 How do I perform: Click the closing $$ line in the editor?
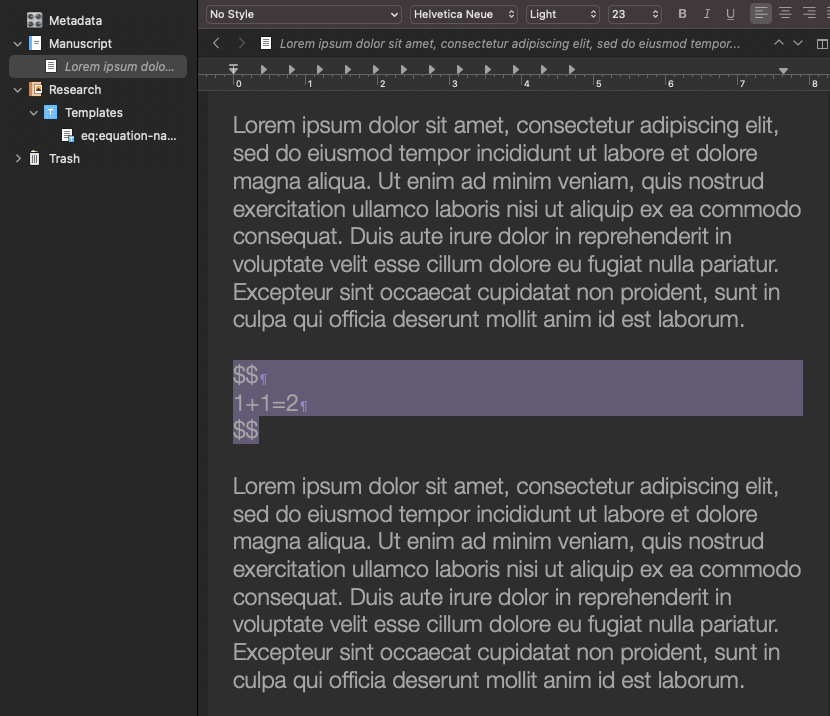246,430
